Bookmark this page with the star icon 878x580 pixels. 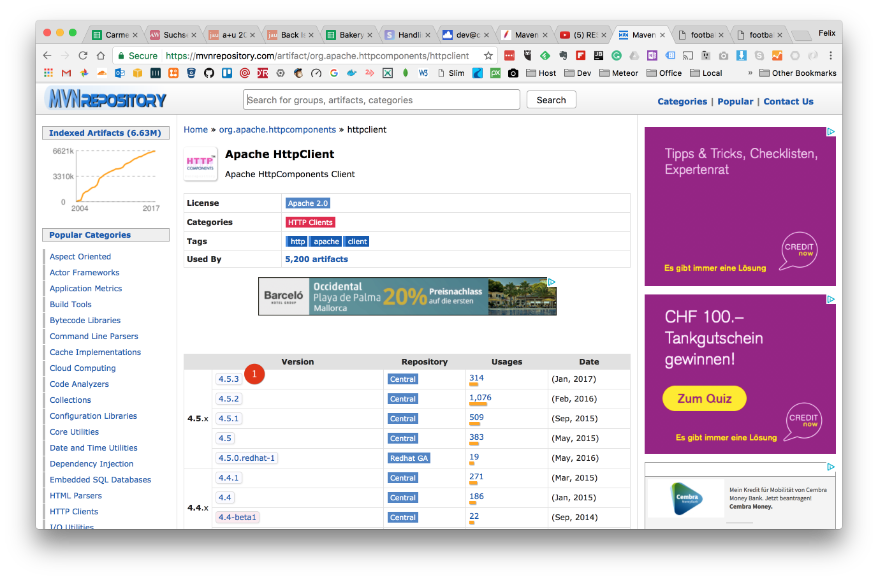488,56
